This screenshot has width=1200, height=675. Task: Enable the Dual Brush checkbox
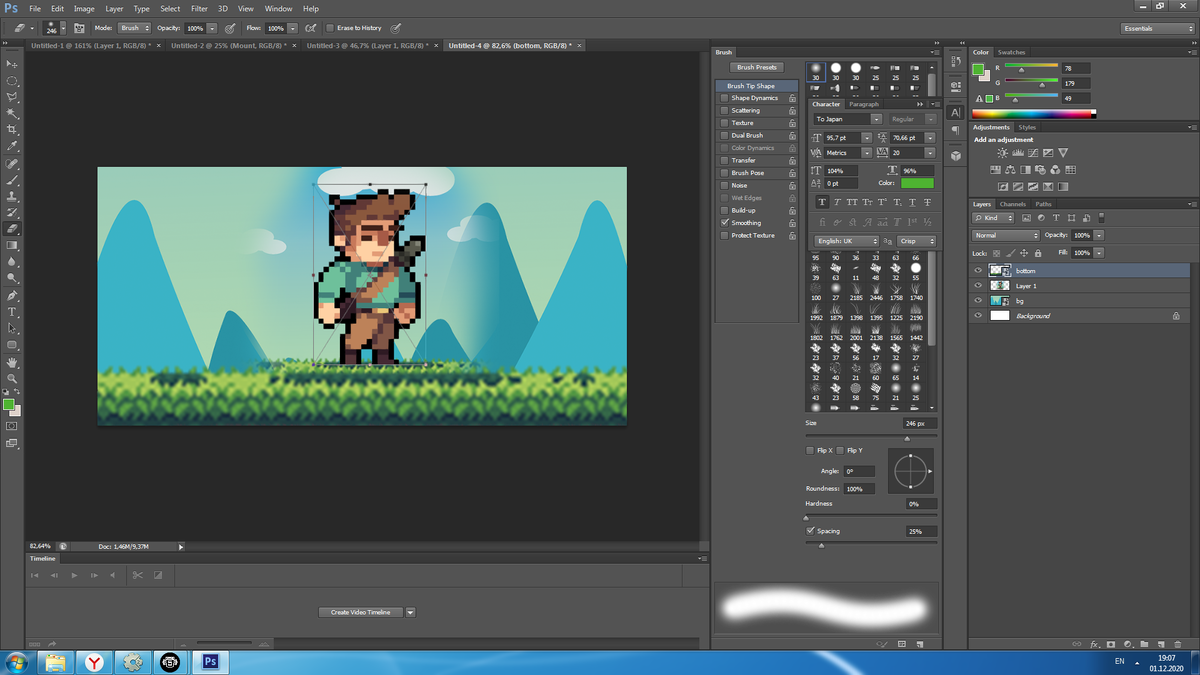(x=724, y=136)
